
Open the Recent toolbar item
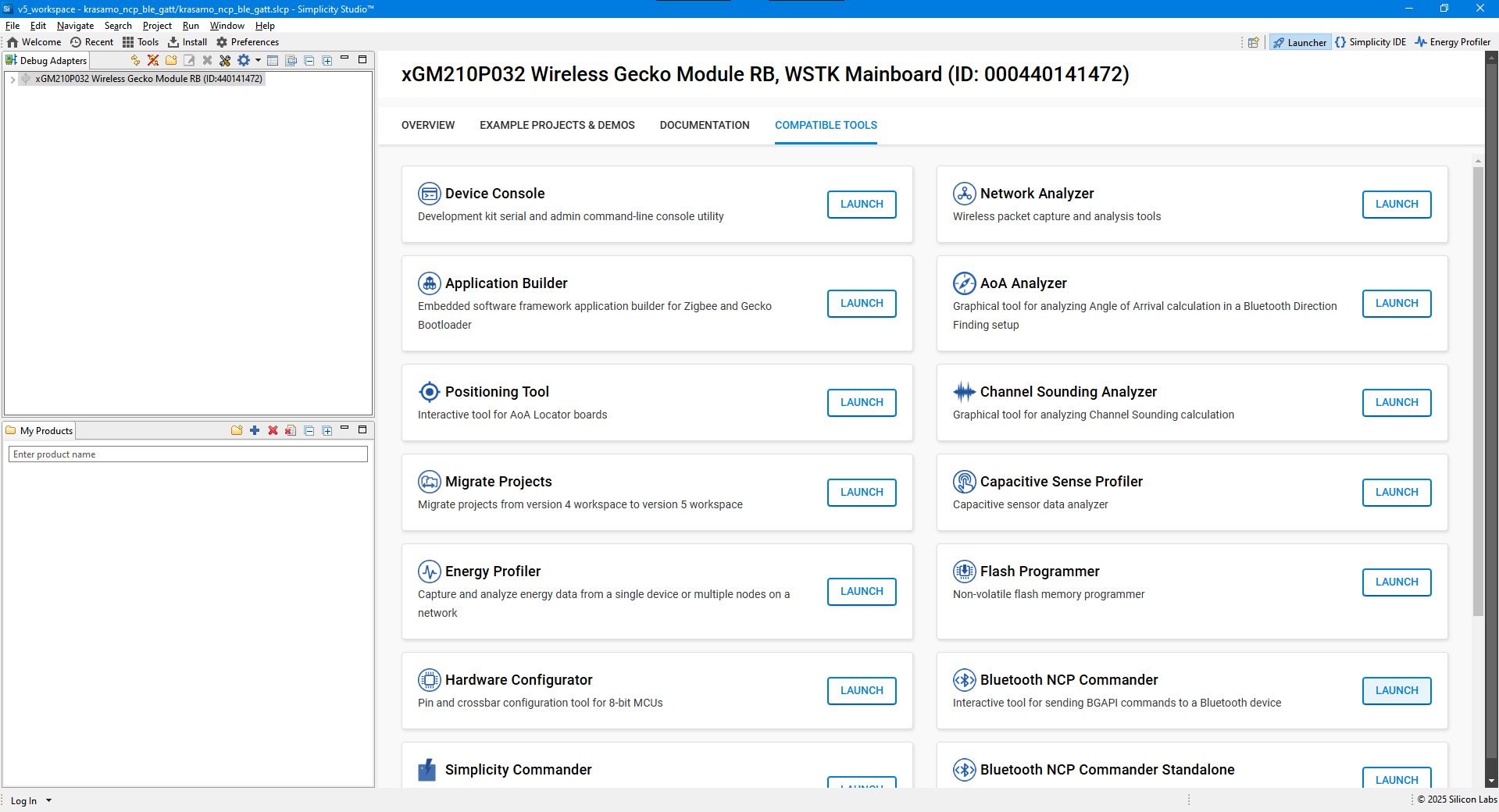[x=92, y=42]
